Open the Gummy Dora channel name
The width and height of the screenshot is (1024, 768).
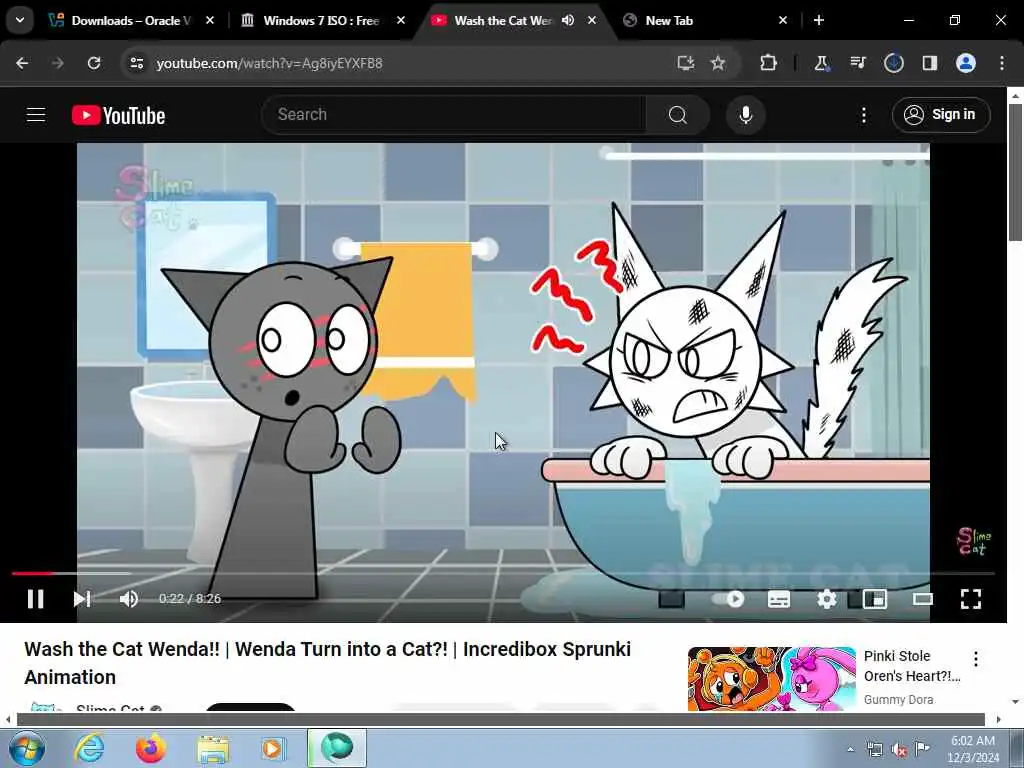click(x=899, y=699)
